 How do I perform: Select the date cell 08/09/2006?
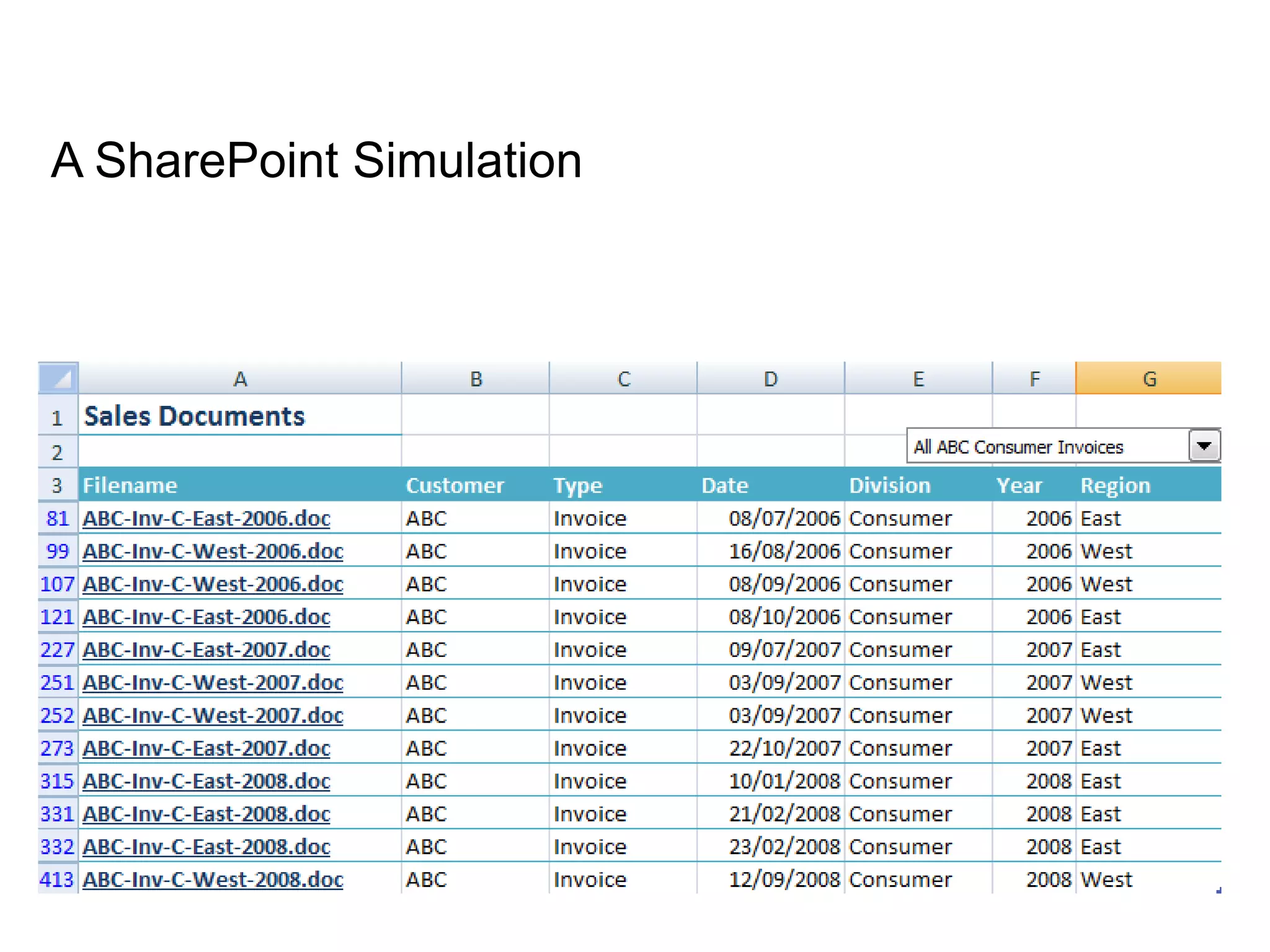(771, 584)
